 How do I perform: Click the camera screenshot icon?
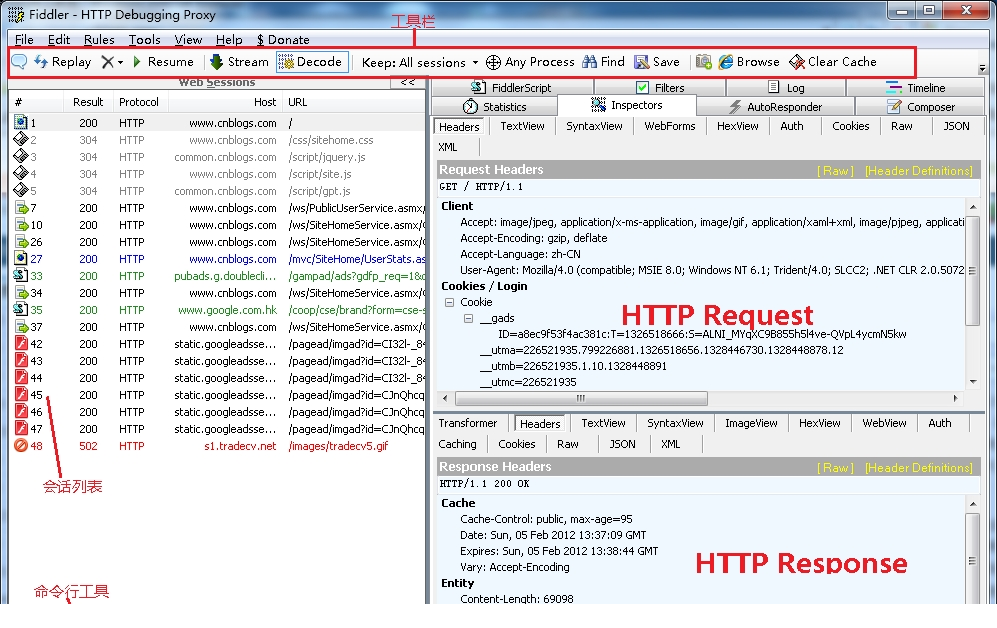(x=703, y=62)
